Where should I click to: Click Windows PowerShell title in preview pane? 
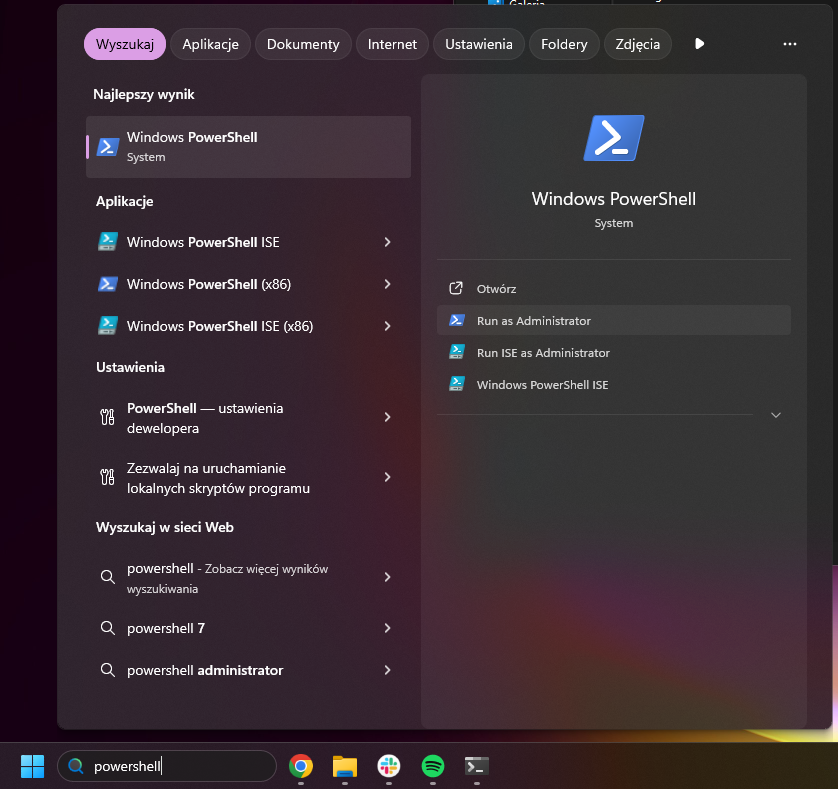614,199
